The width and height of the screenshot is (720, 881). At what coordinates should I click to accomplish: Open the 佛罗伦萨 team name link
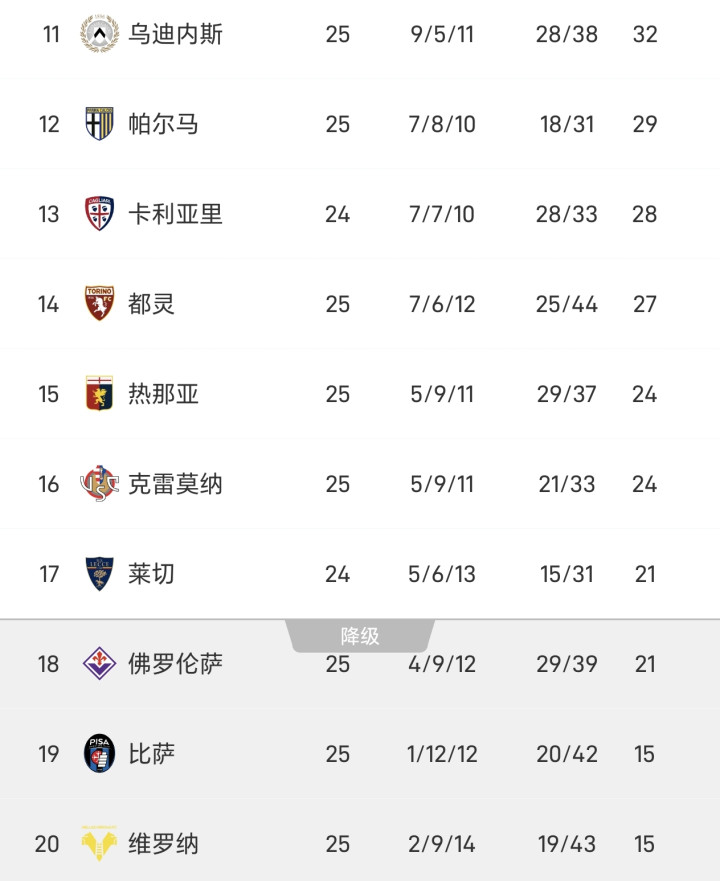coord(175,664)
